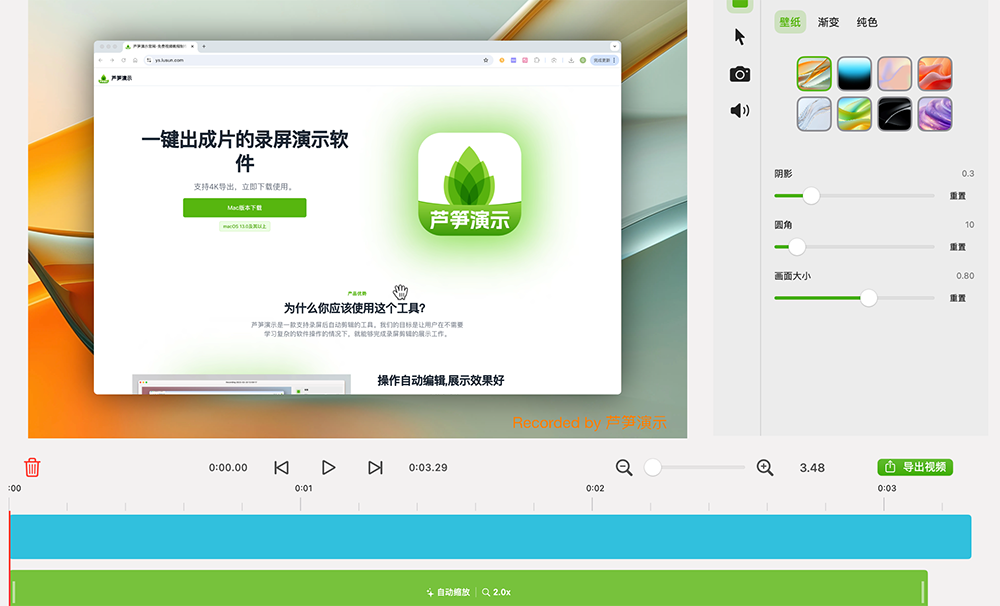Choose the red-orange wave wallpaper thumbnail

coord(935,73)
